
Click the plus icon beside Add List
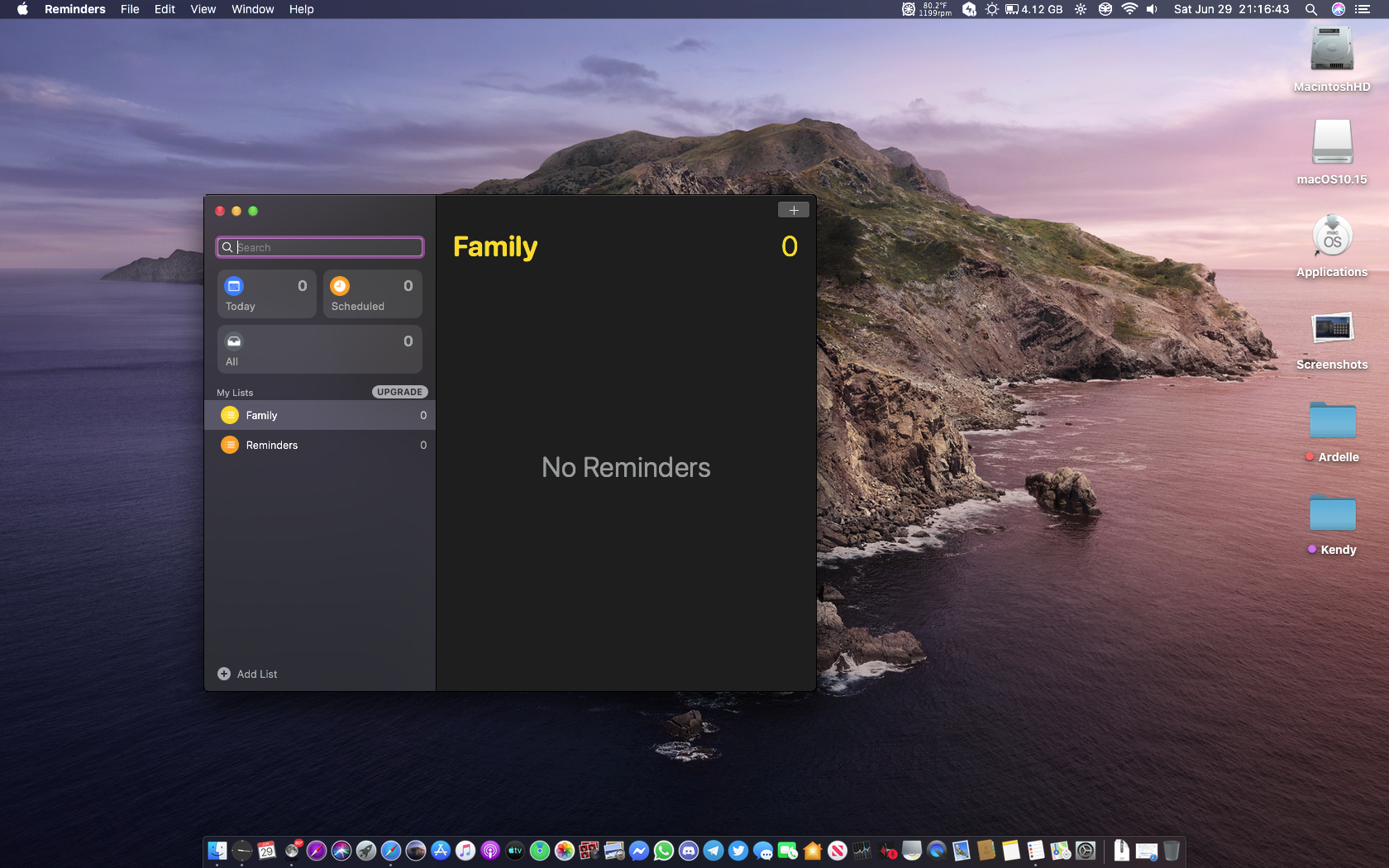coord(224,674)
